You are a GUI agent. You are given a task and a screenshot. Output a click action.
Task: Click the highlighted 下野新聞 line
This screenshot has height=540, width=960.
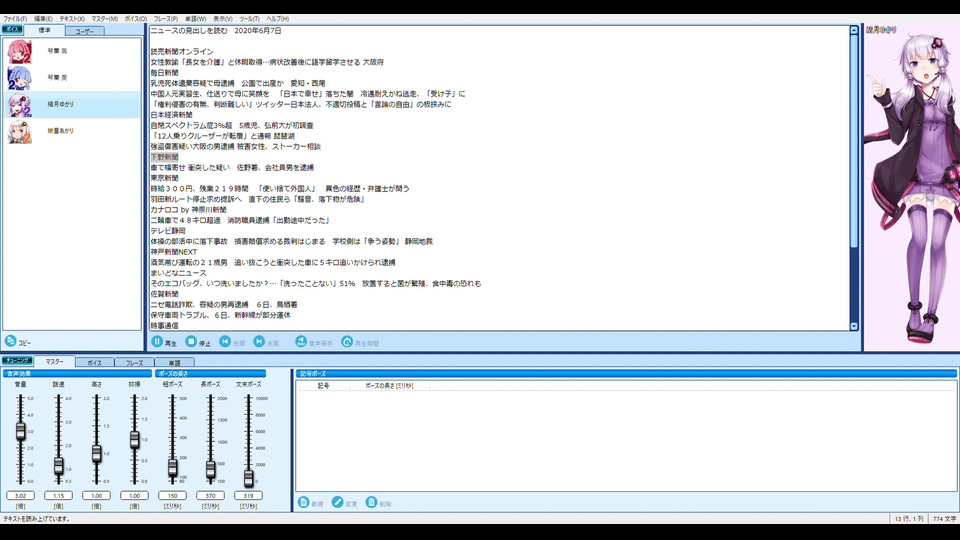(165, 157)
